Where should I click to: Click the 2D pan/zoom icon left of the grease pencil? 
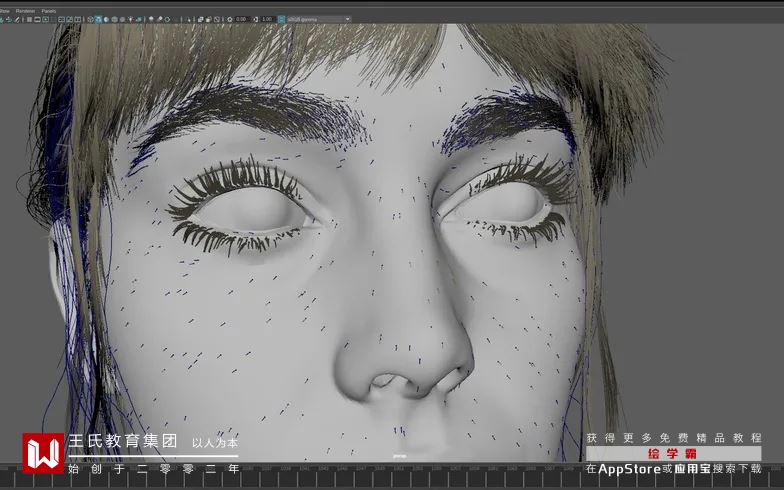8,20
